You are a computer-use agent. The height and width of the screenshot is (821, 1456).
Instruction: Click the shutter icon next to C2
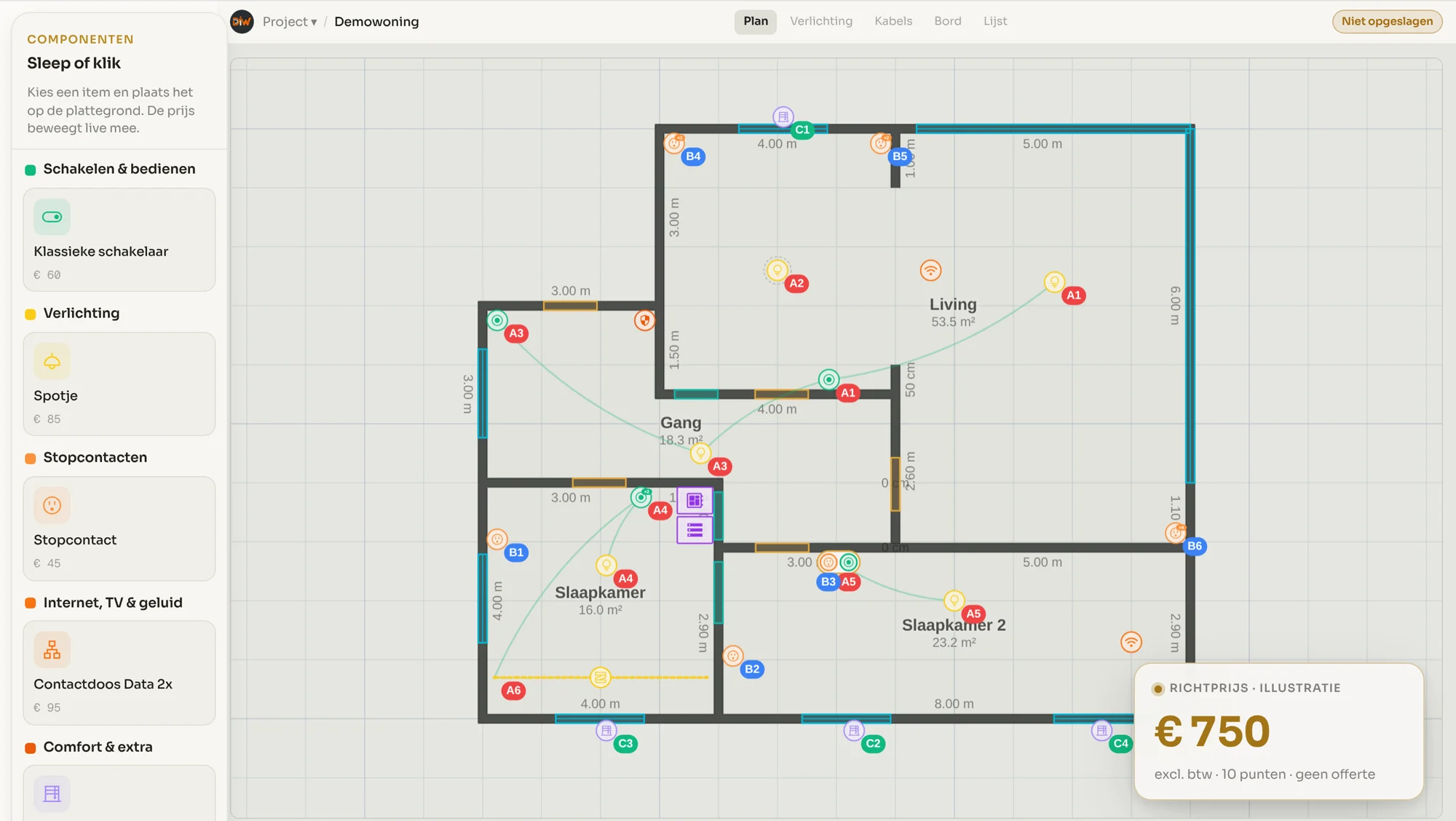click(x=854, y=730)
